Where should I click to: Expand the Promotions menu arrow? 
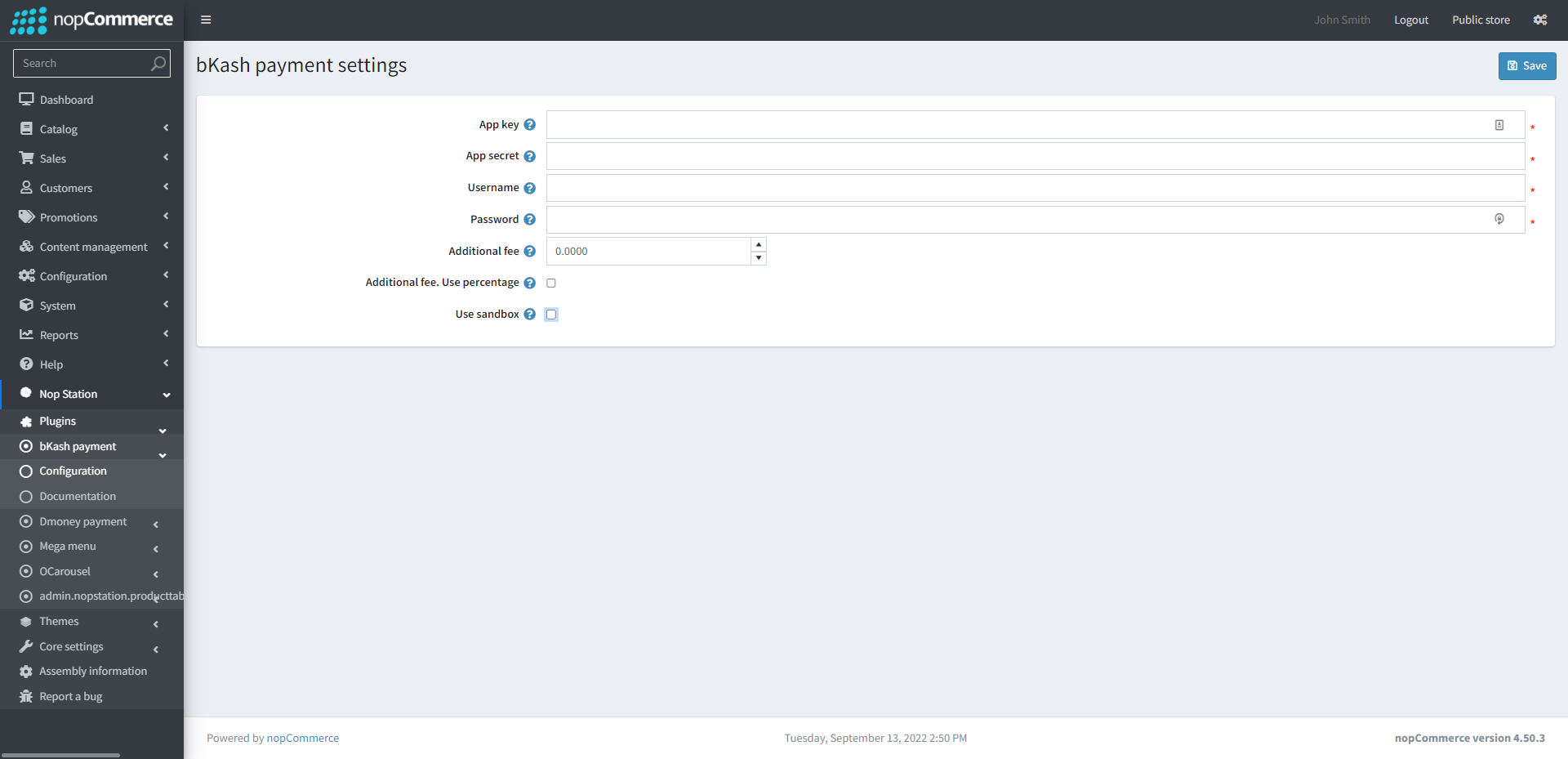pyautogui.click(x=166, y=216)
